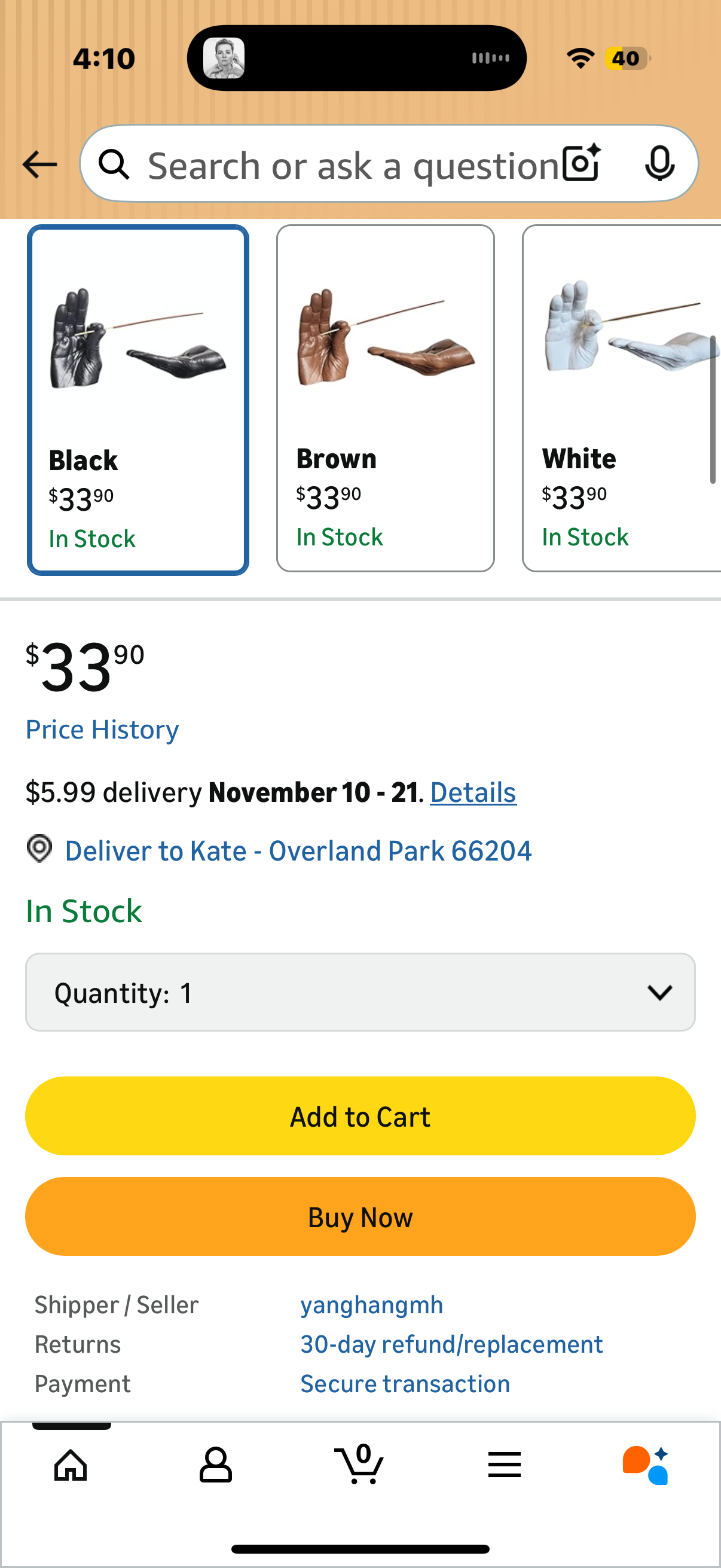This screenshot has height=1568, width=721.
Task: Click the Buy Now button
Action: click(x=360, y=1217)
